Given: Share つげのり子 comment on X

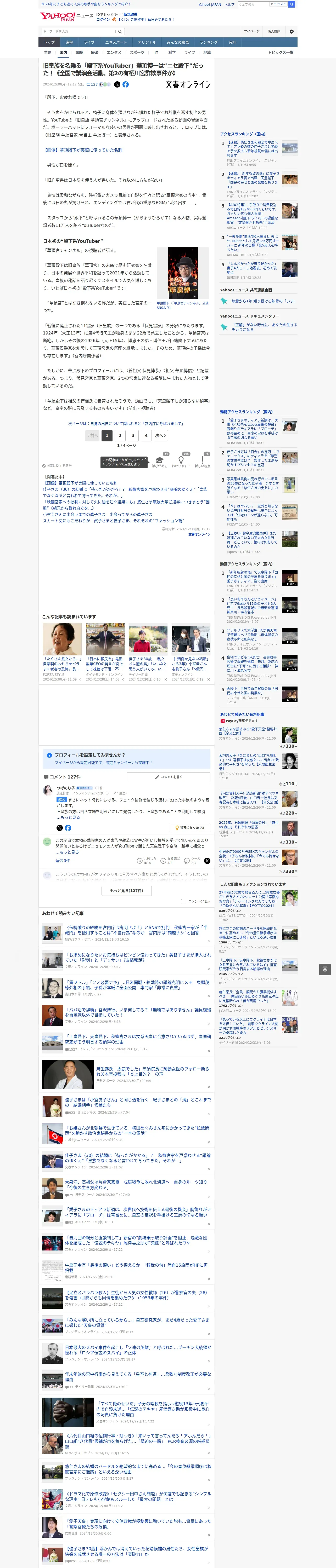Looking at the screenshot, I should [59, 828].
